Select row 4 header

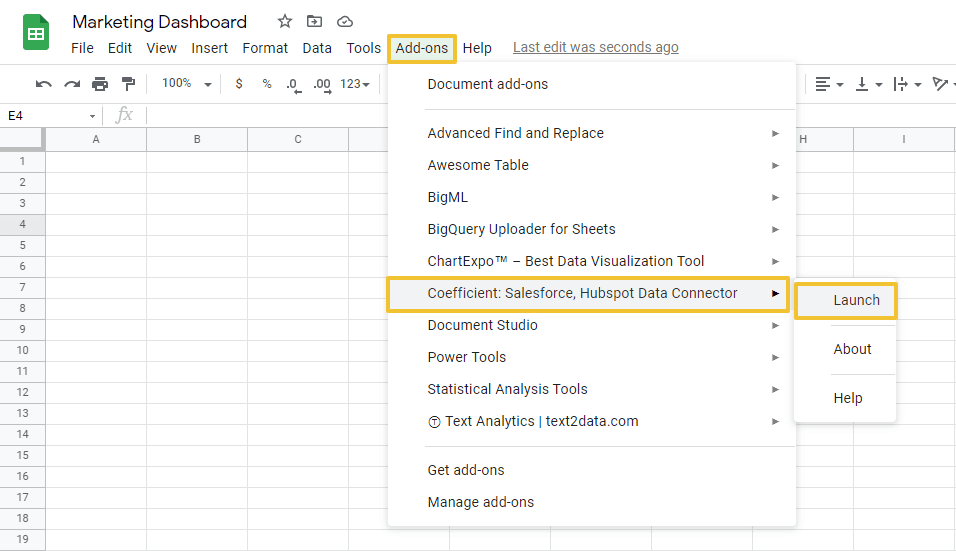coord(23,224)
